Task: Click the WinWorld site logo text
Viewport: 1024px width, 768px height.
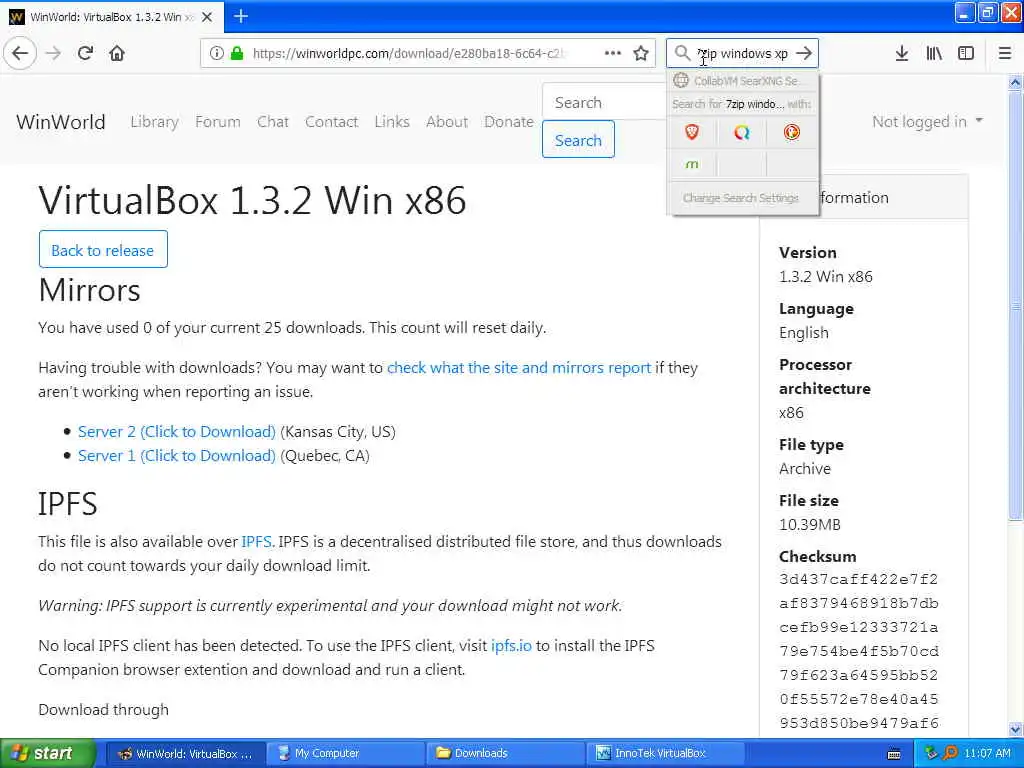Action: (61, 121)
